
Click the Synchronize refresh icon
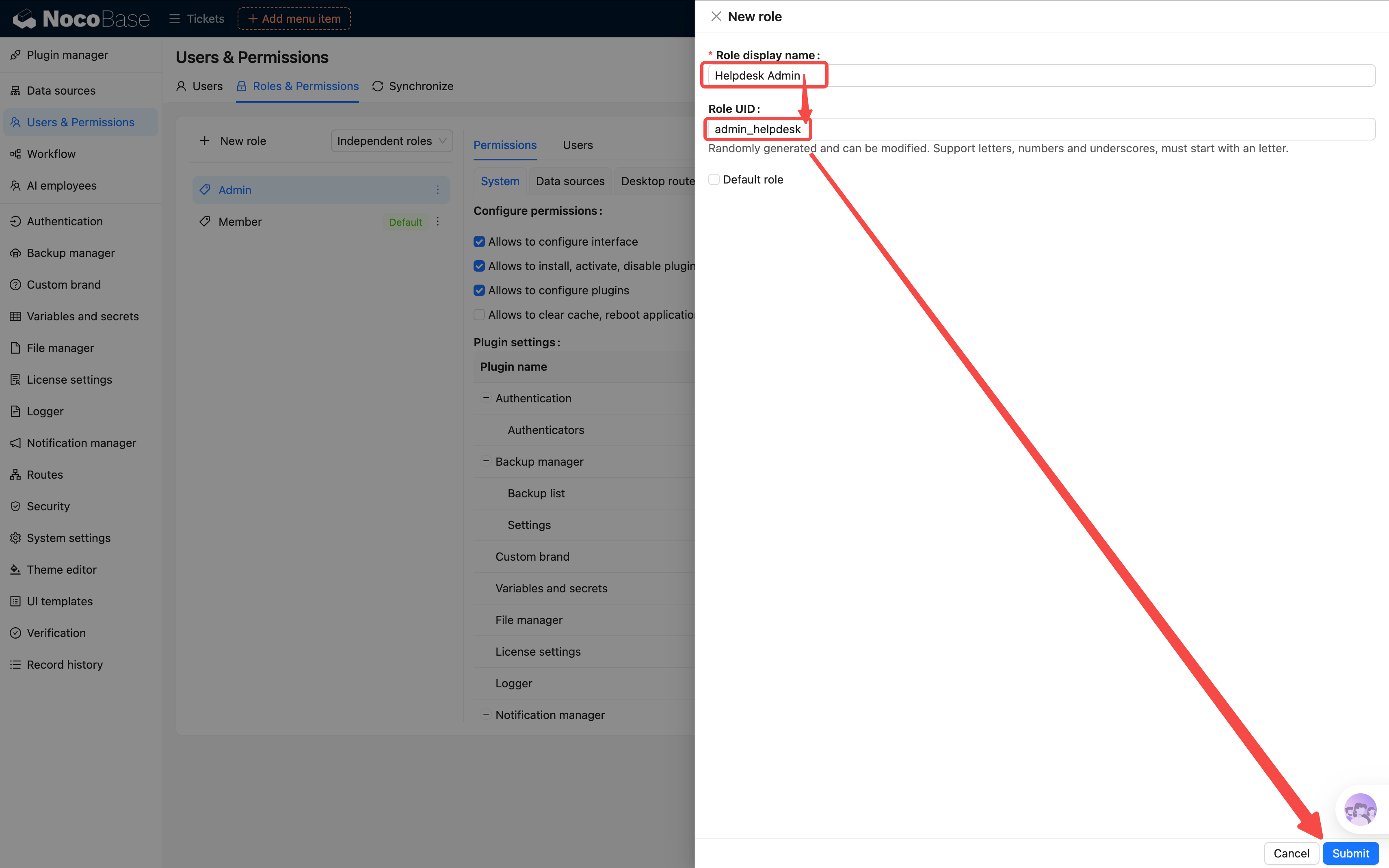pyautogui.click(x=377, y=86)
